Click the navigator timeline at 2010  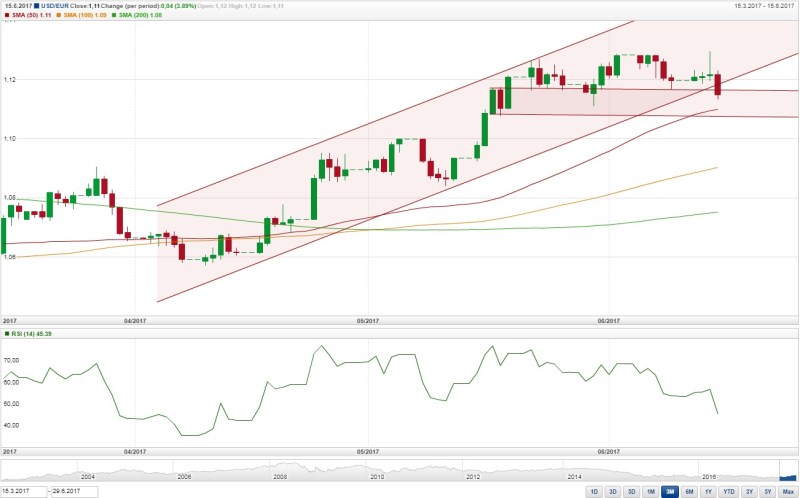[377, 477]
